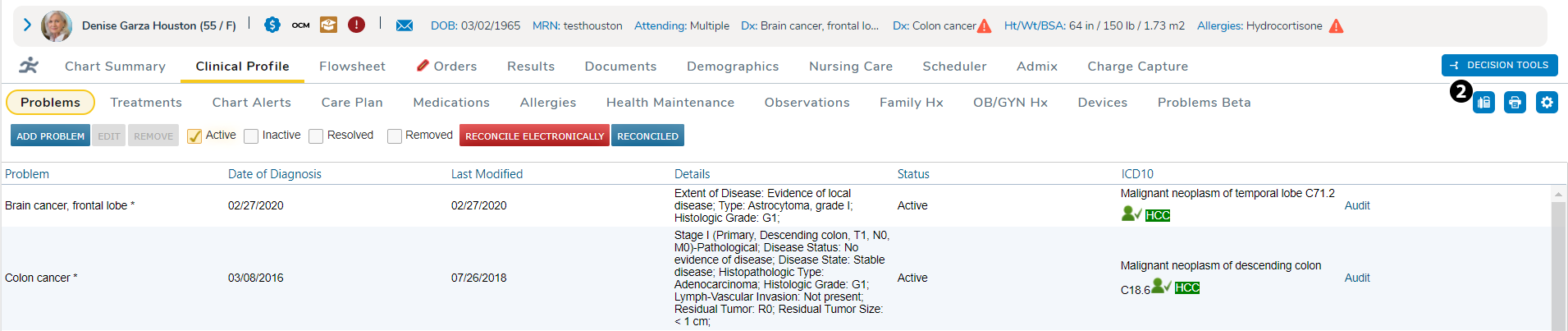Uncheck the Active checkbox
Viewport: 1568px width, 331px height.
(x=194, y=136)
